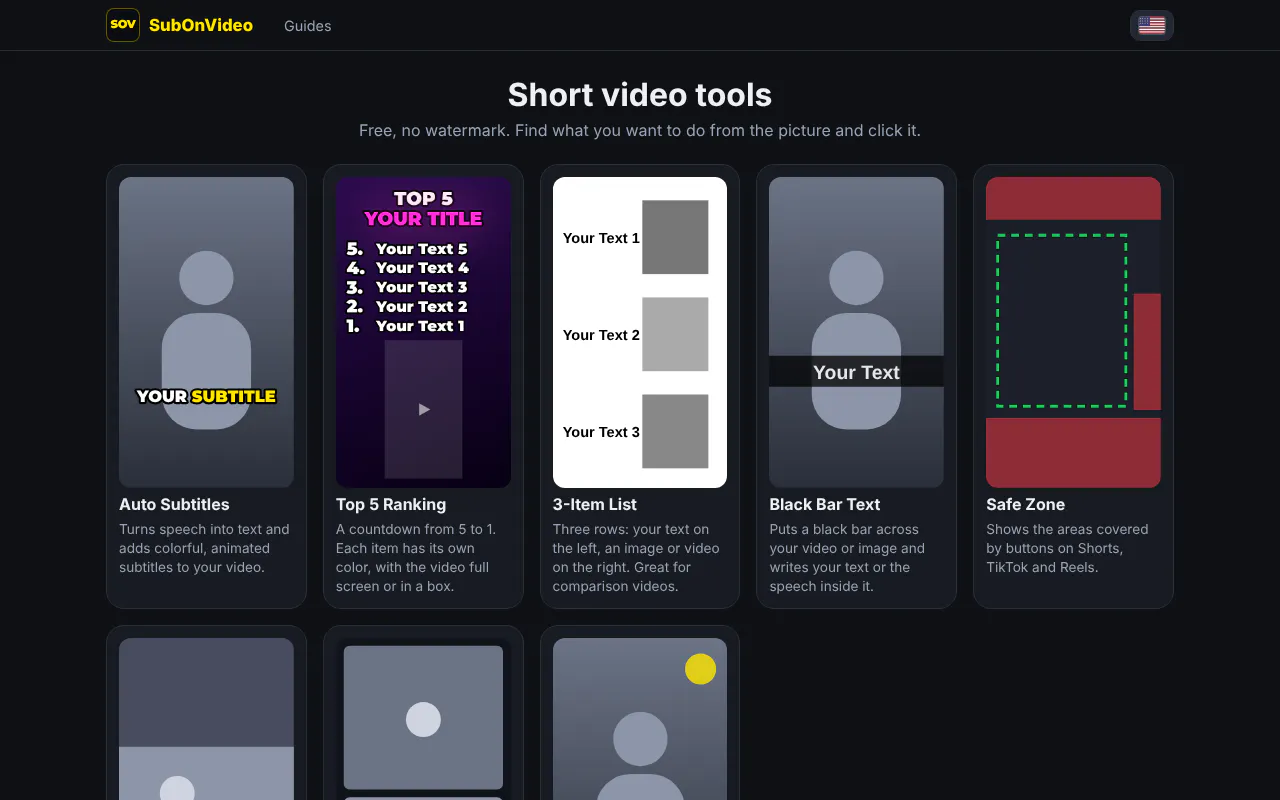Click the description starting 'Three rows: your text'

point(636,558)
